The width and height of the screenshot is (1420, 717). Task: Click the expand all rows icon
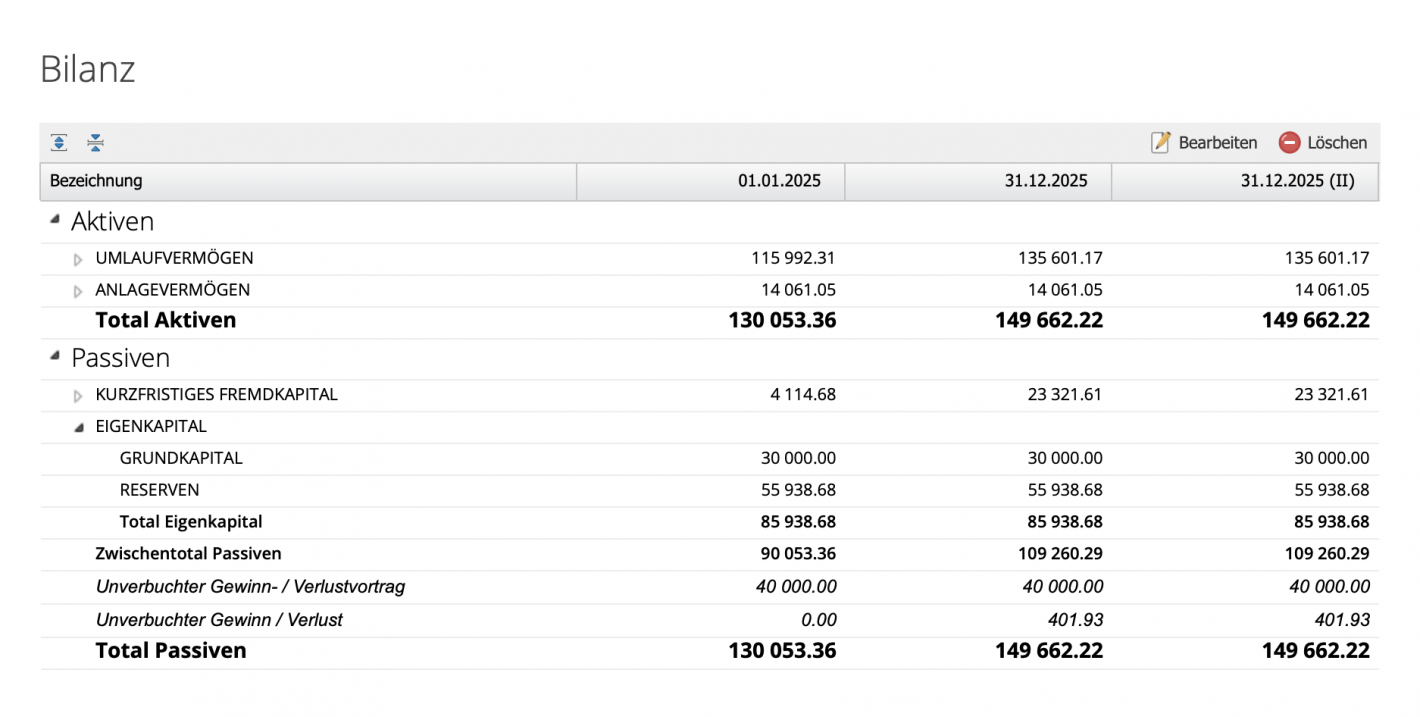(x=59, y=143)
